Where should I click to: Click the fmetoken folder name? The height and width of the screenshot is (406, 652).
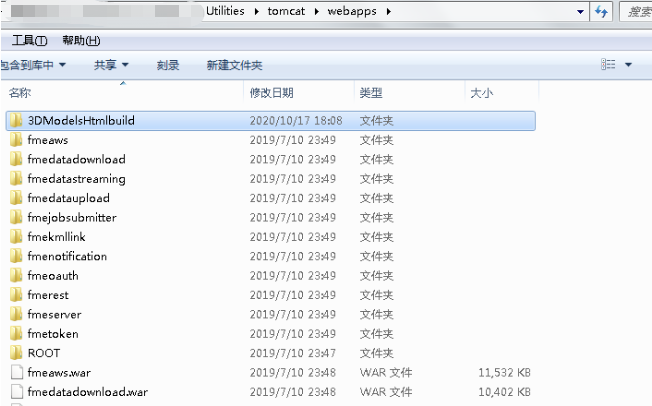(52, 333)
